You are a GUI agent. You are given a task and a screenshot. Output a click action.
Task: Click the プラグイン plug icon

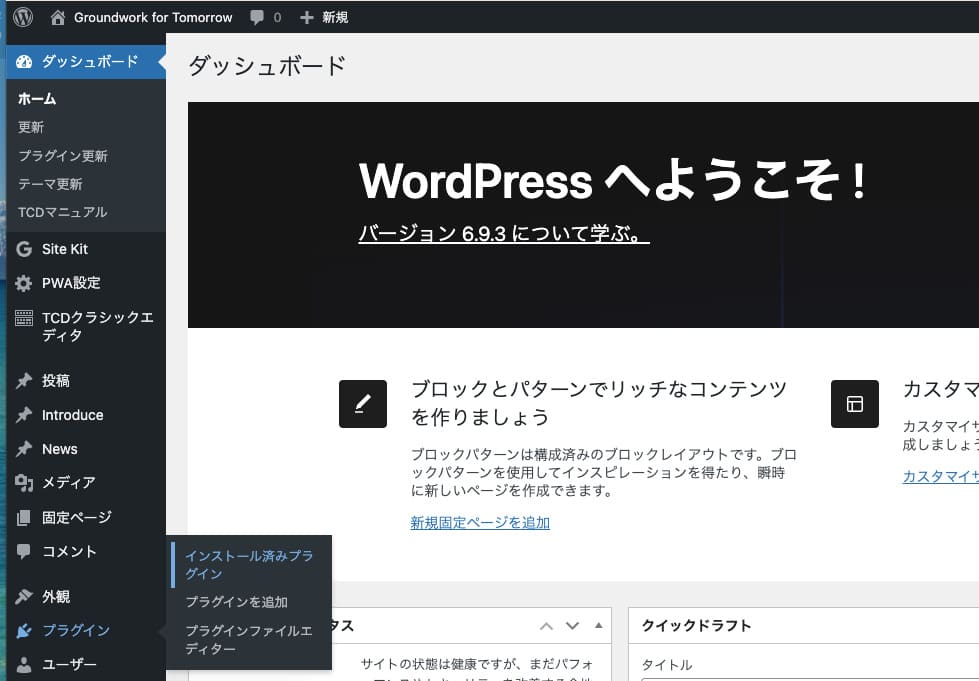(23, 630)
